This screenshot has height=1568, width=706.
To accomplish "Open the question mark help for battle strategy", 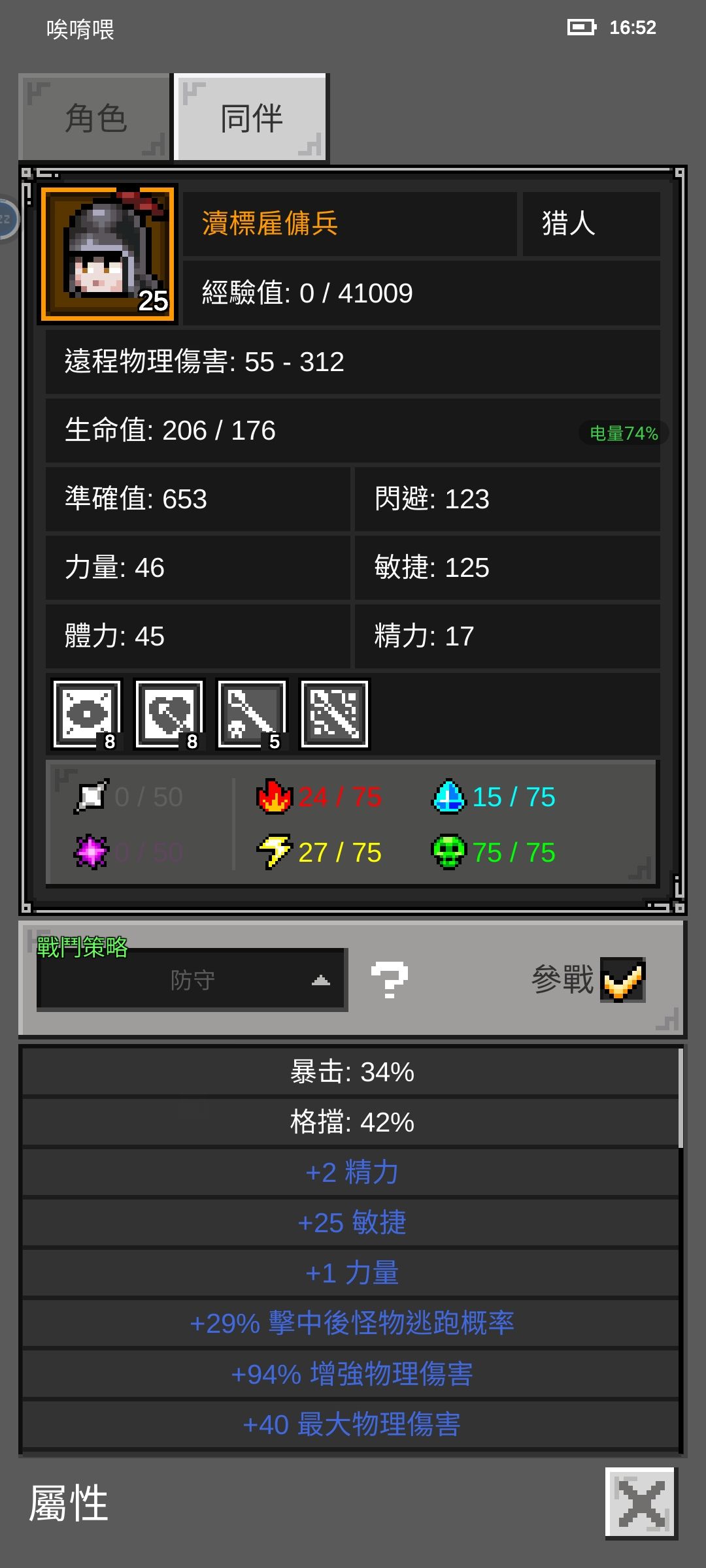I will click(390, 980).
